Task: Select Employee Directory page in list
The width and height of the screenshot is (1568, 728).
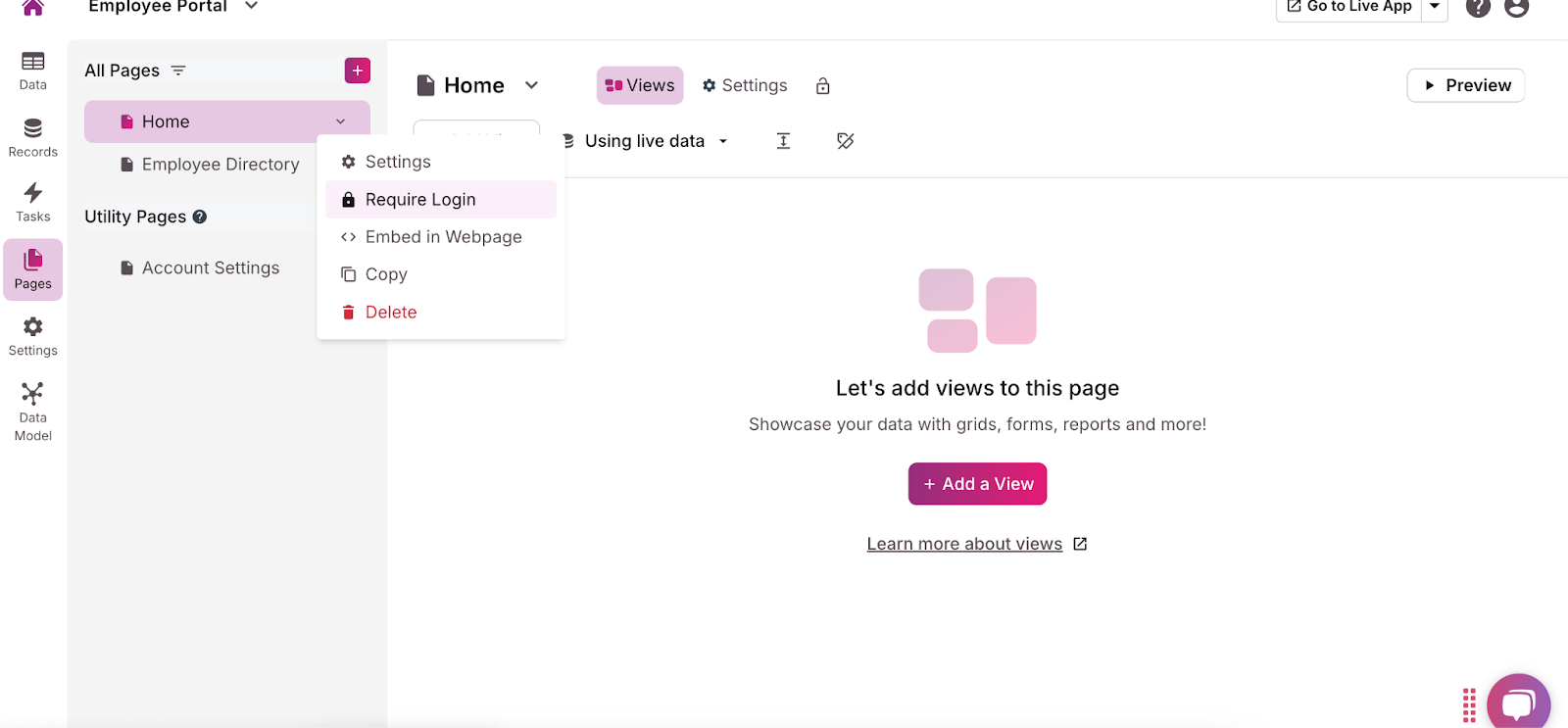Action: pyautogui.click(x=220, y=165)
